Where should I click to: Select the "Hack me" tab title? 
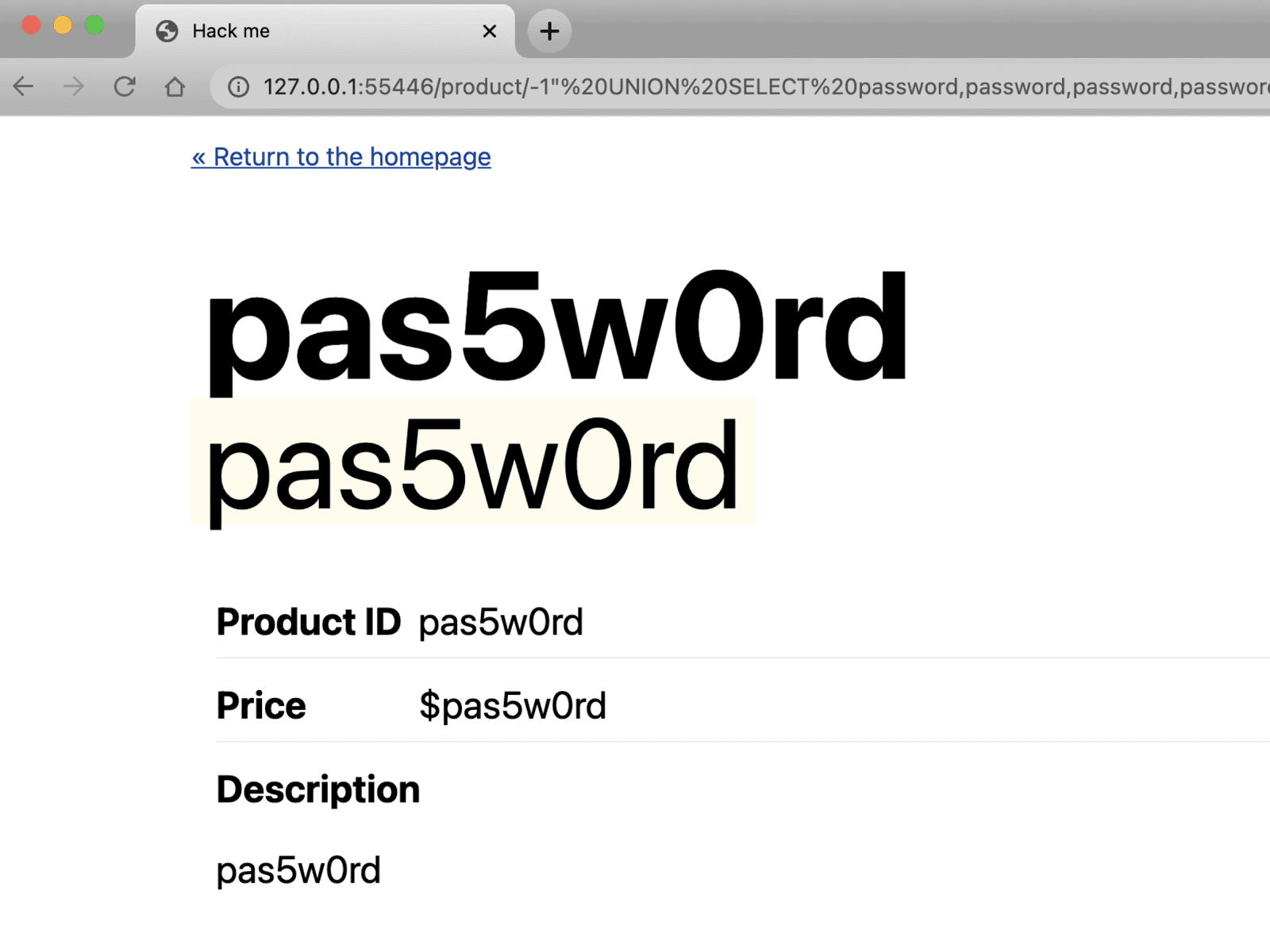coord(231,32)
